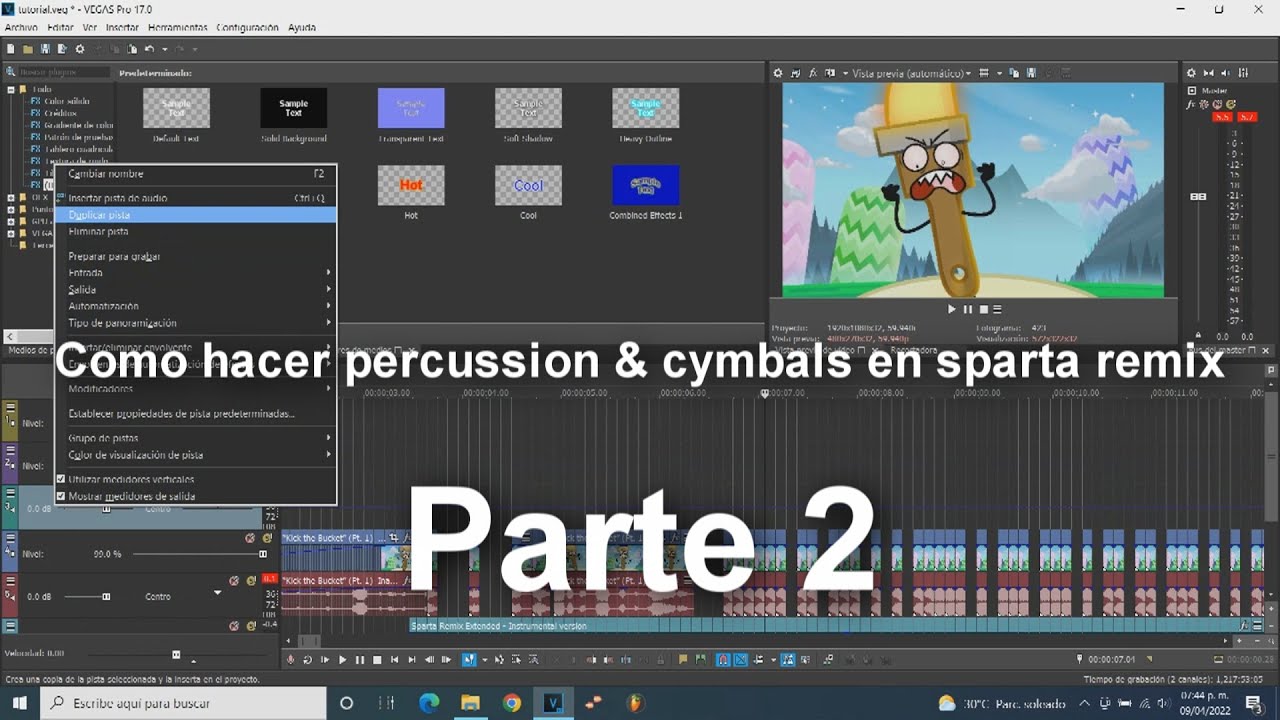Click Stop button under video preview
The height and width of the screenshot is (720, 1280).
pyautogui.click(x=983, y=309)
